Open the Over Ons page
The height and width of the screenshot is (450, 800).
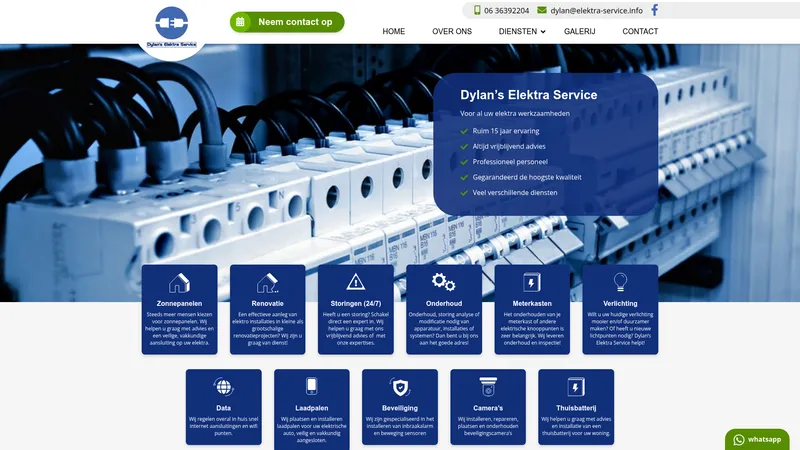pyautogui.click(x=452, y=31)
